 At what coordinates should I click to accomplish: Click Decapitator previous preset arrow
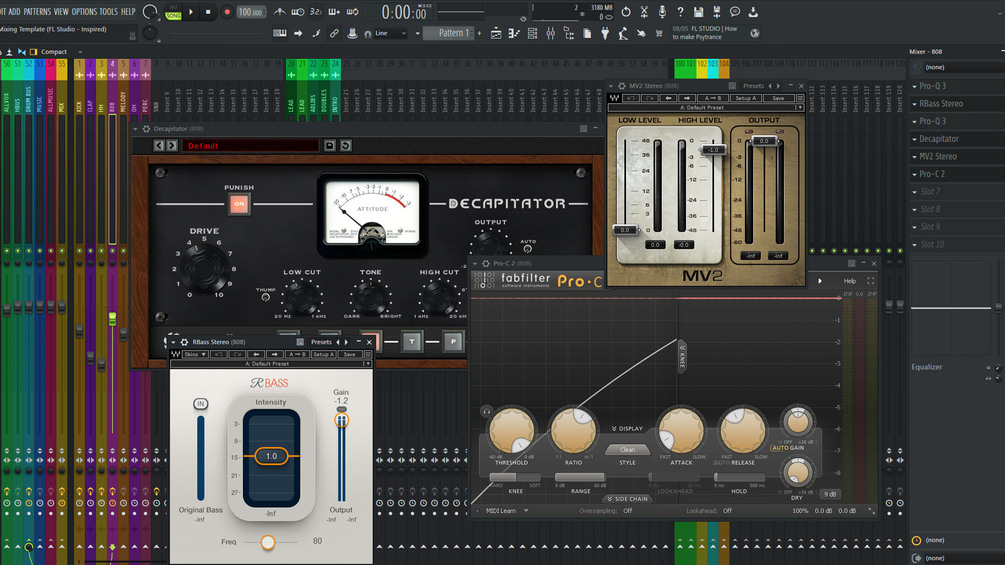[159, 145]
